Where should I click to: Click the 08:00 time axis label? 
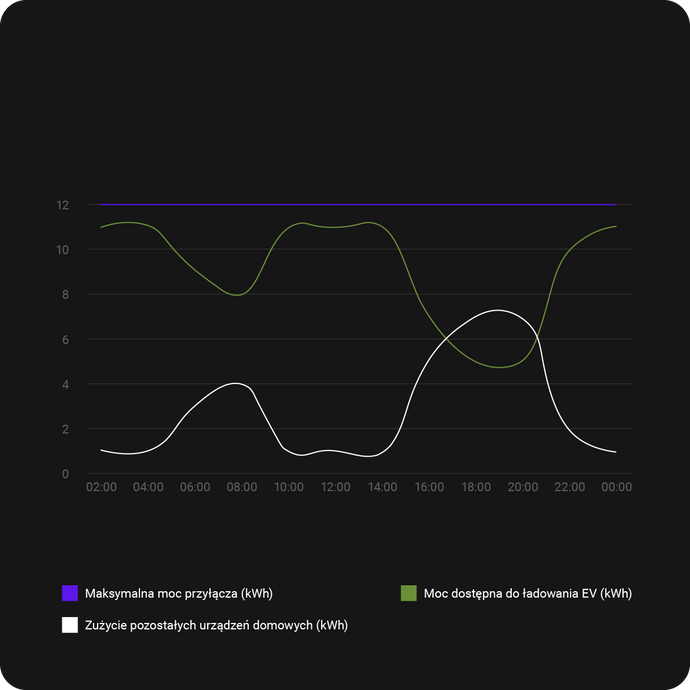pyautogui.click(x=242, y=487)
